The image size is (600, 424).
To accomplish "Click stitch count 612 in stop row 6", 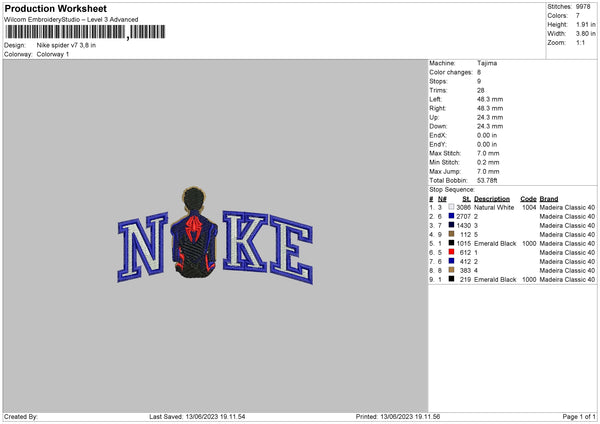I will point(465,253).
